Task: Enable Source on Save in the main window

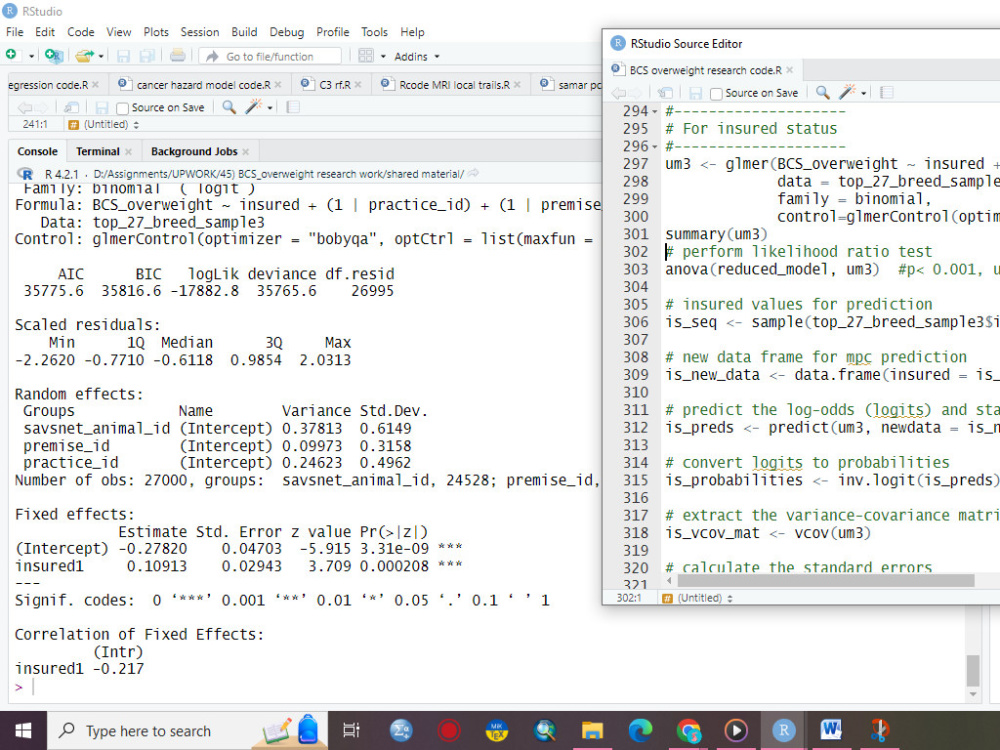Action: coord(120,106)
